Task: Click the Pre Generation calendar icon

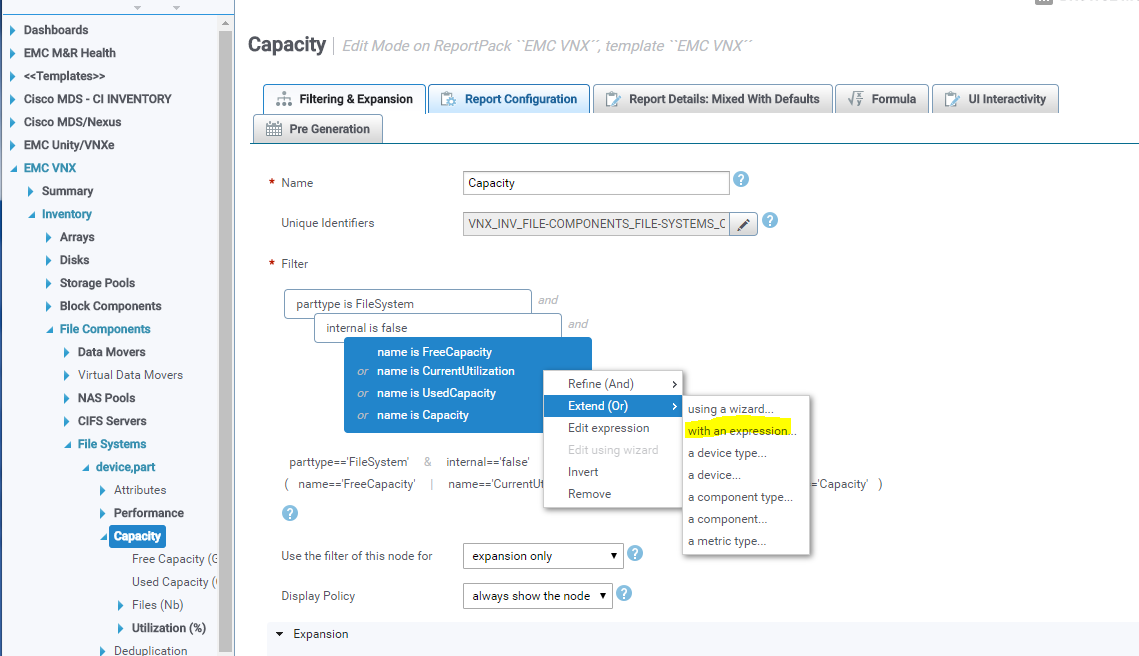Action: [274, 129]
